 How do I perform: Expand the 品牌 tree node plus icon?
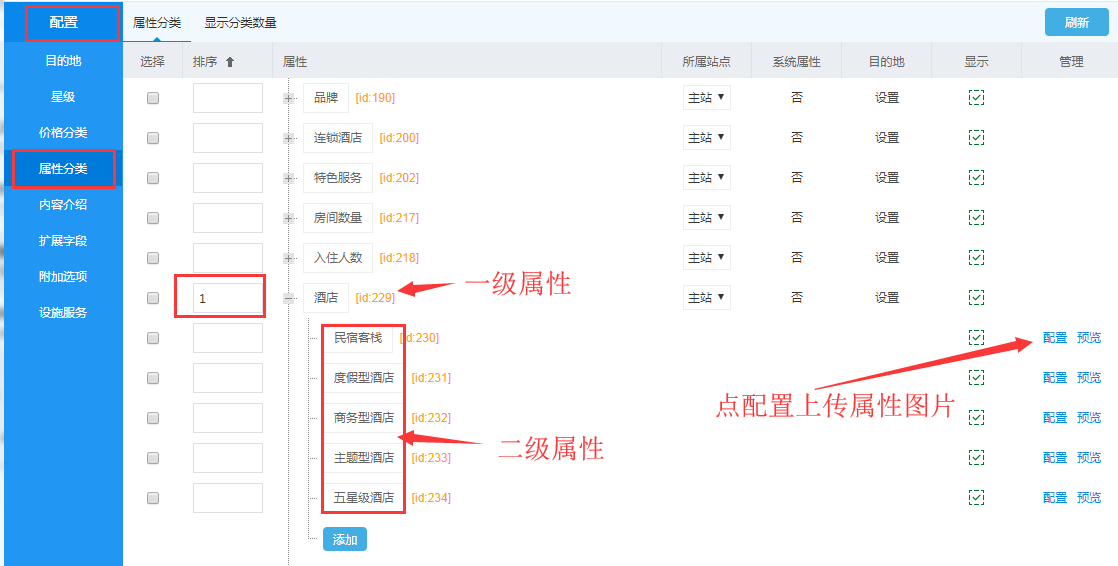[x=289, y=98]
